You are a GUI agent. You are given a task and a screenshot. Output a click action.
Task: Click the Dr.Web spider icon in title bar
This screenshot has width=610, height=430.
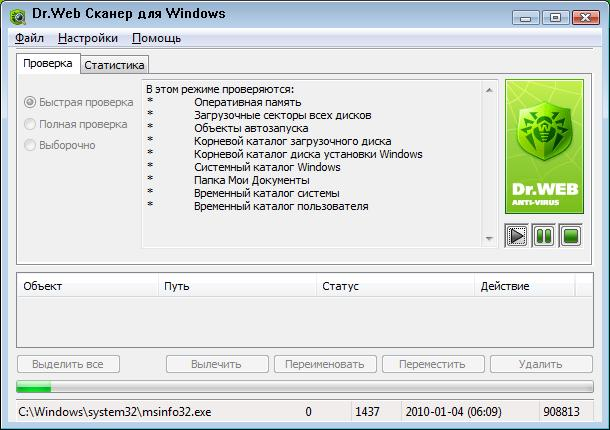pos(17,16)
